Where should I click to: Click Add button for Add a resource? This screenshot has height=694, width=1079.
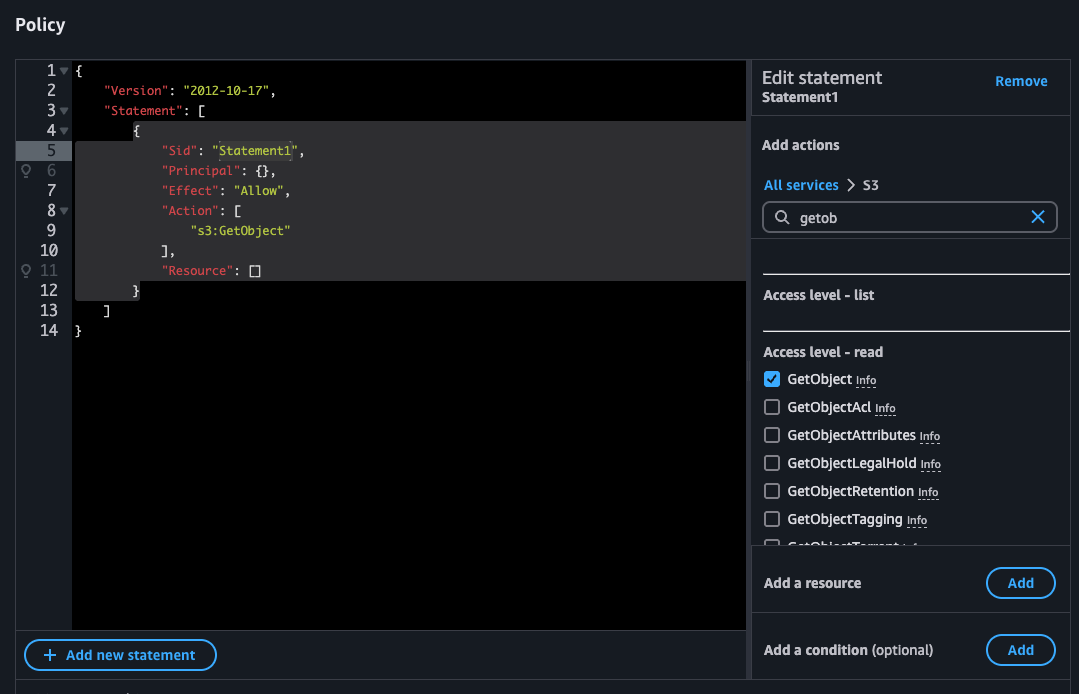pos(1021,583)
